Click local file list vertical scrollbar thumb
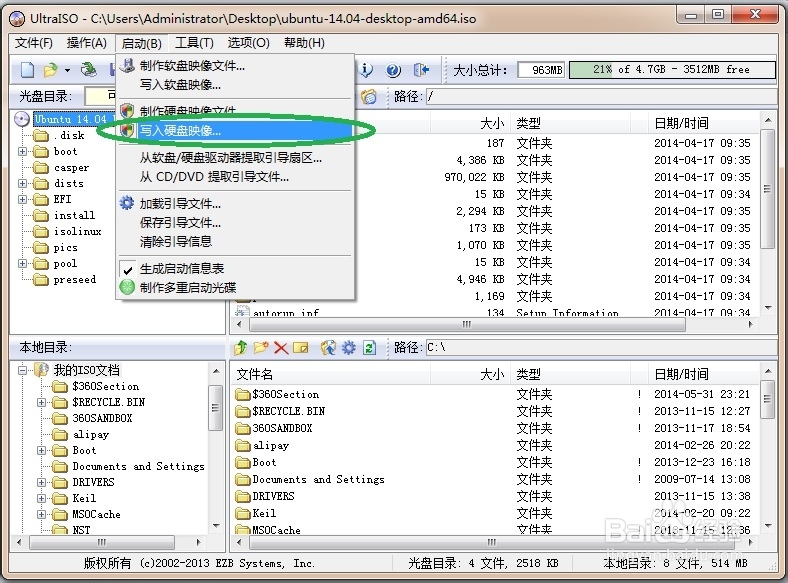The height and width of the screenshot is (583, 788). click(767, 399)
